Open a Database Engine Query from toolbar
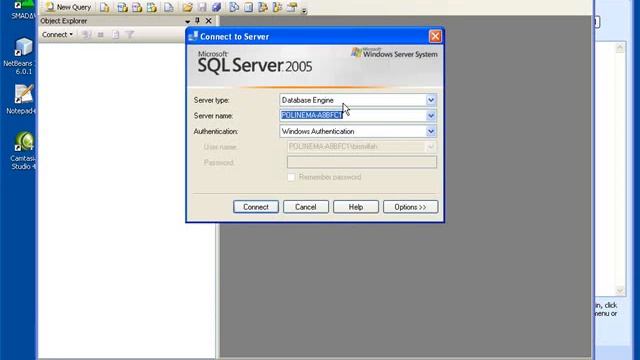The width and height of the screenshot is (640, 360). [104, 7]
